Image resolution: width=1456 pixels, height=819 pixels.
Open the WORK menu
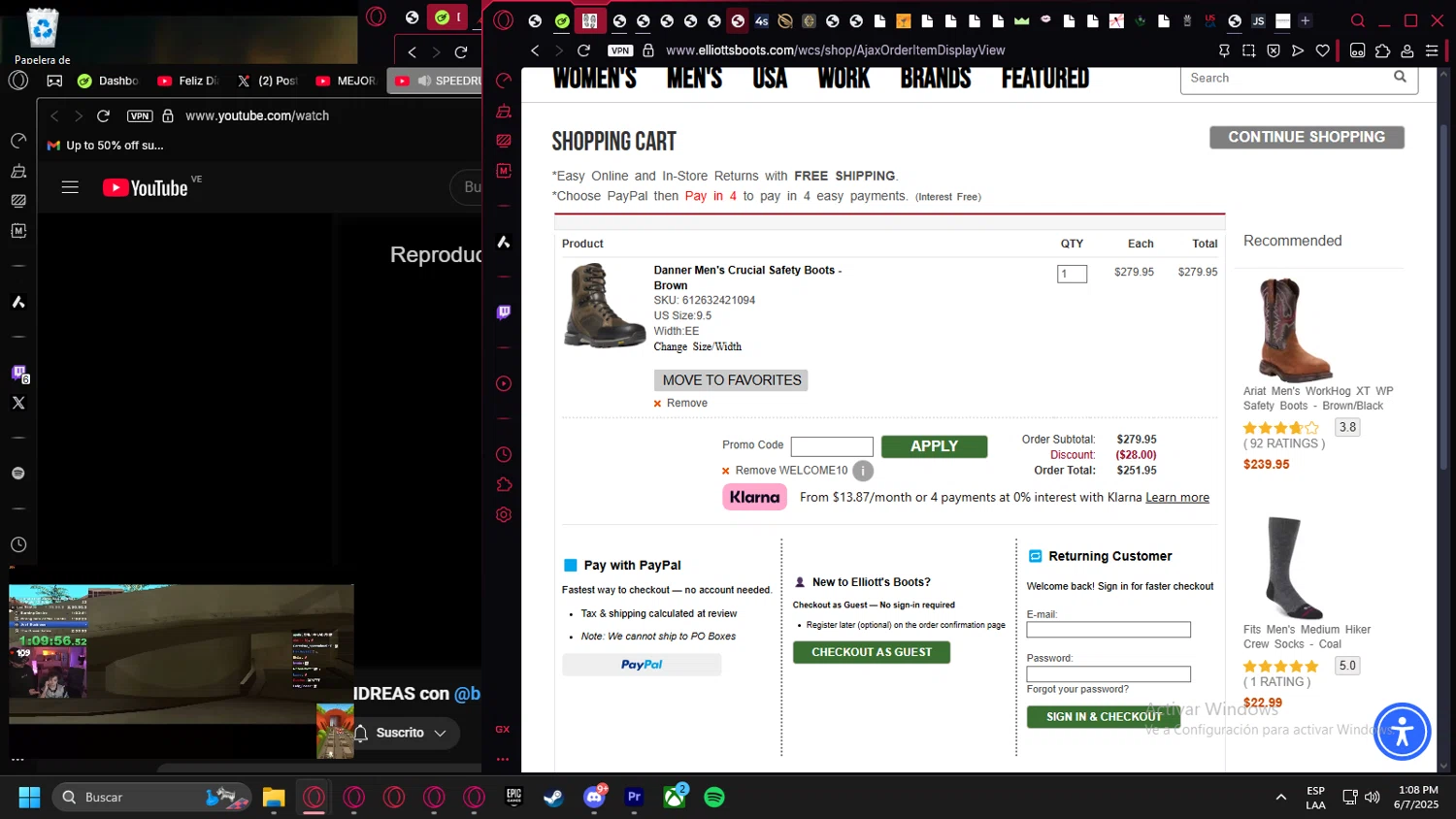point(844,78)
